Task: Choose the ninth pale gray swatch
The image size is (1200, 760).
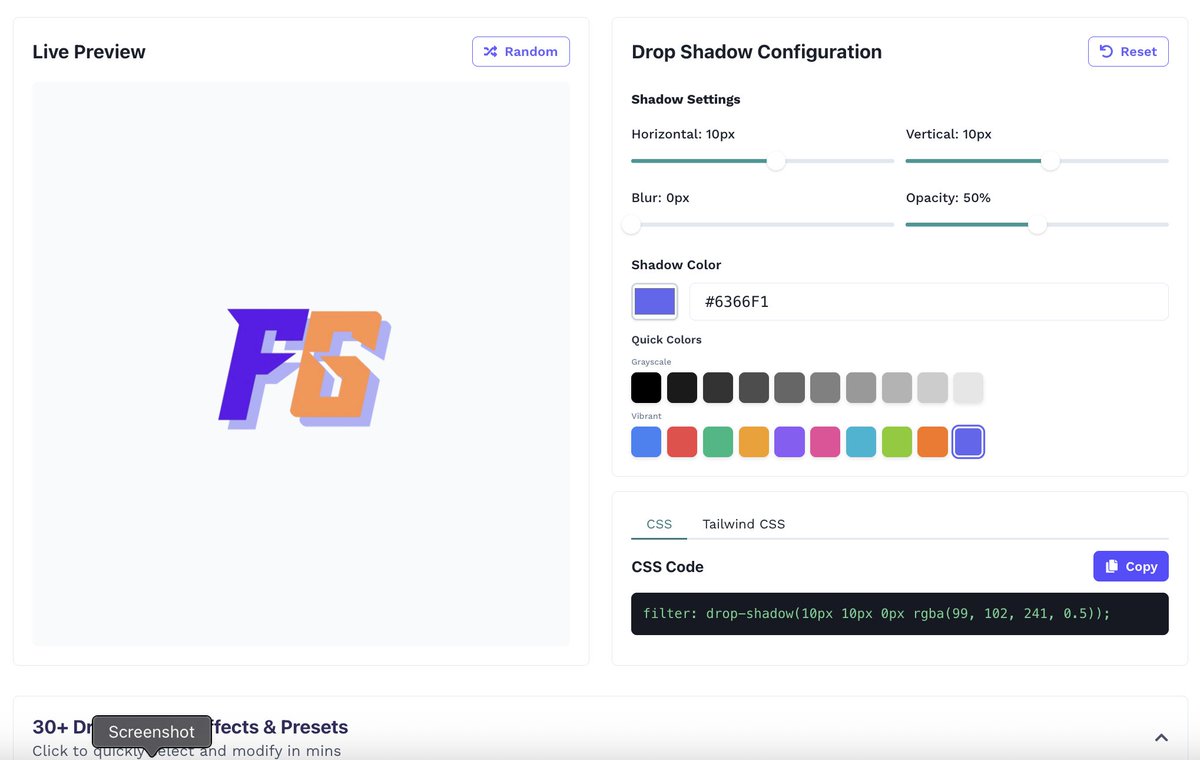Action: tap(933, 388)
